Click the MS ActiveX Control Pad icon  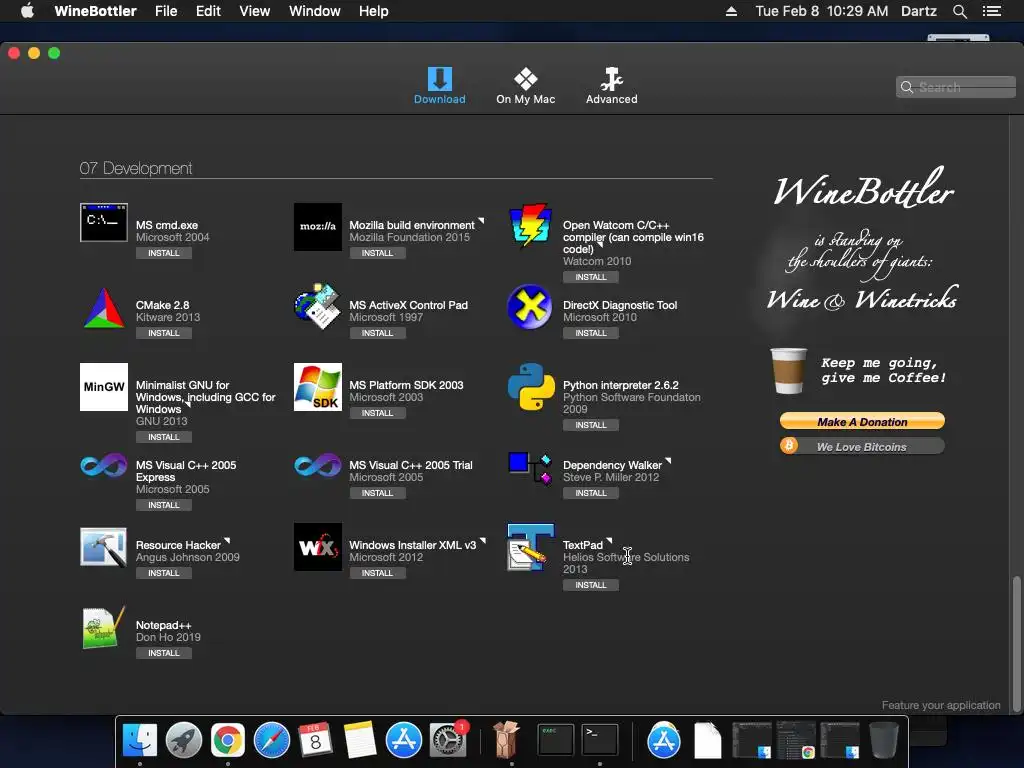[x=317, y=306]
